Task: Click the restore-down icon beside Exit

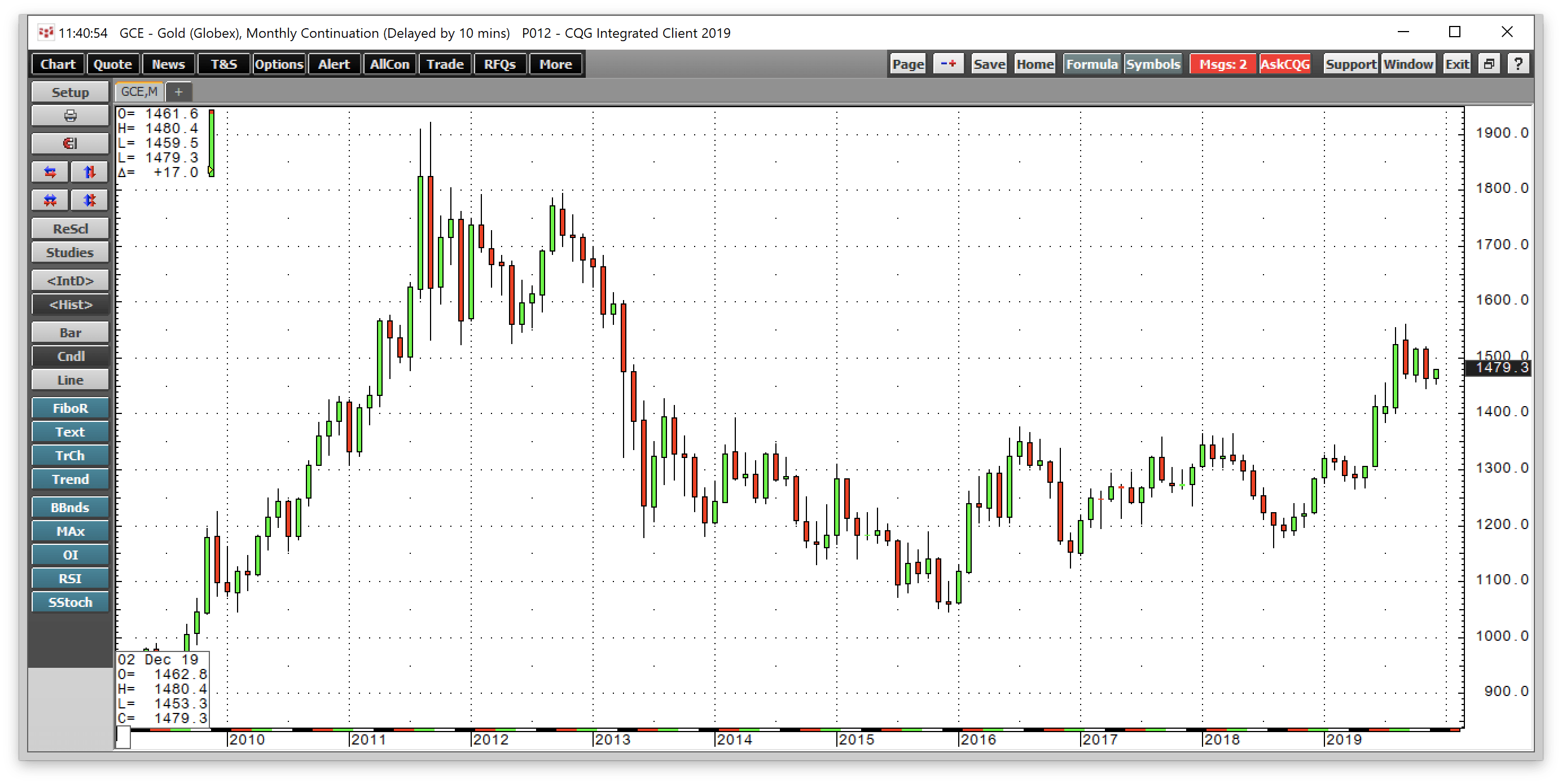Action: 1489,64
